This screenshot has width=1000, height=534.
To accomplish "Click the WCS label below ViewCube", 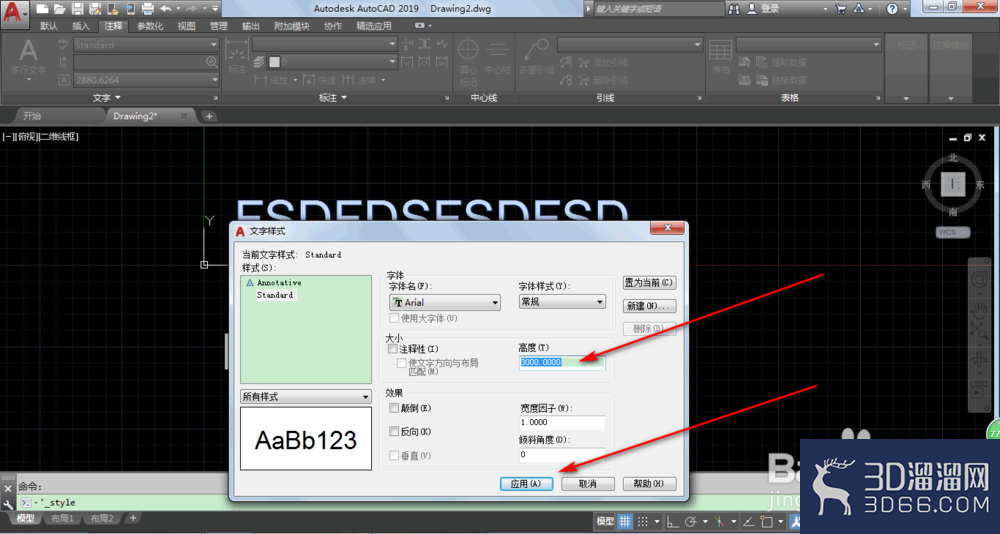I will coord(953,232).
